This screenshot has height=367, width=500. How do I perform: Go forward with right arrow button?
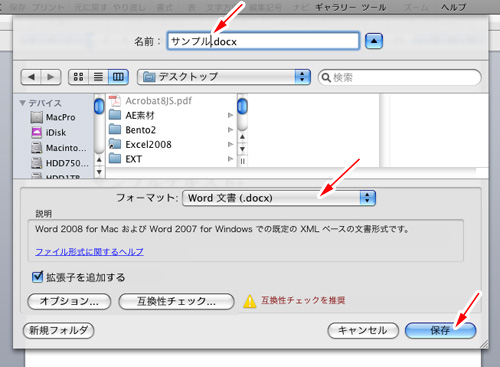(x=51, y=77)
